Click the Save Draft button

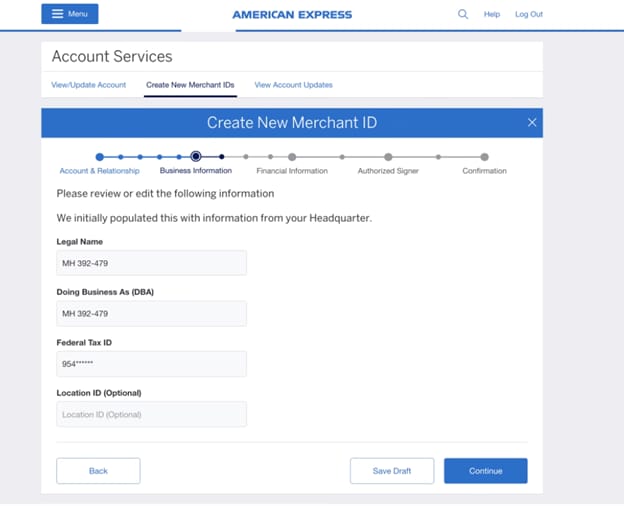point(392,471)
